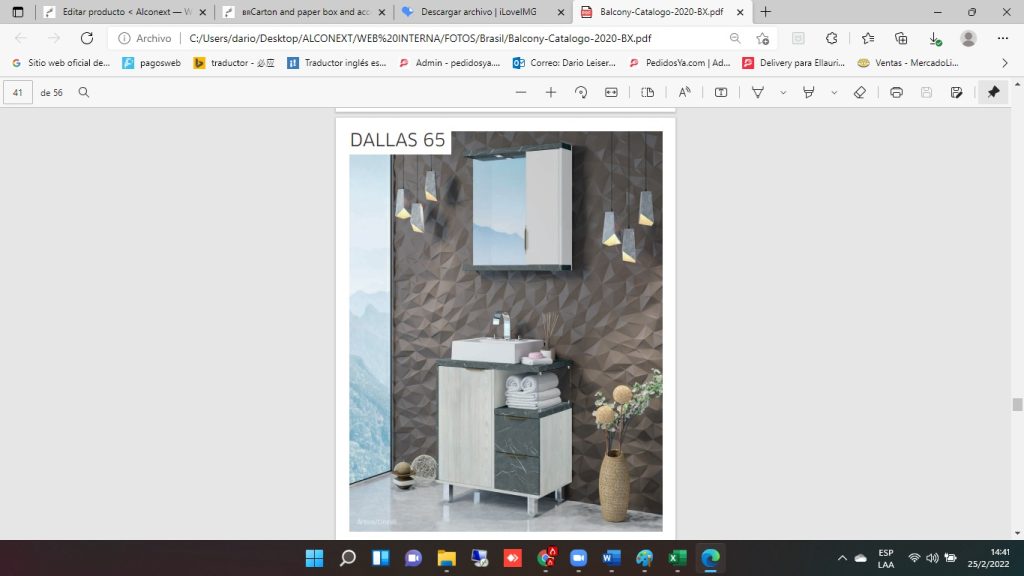Open Word from the taskbar
This screenshot has height=576, width=1024.
coord(611,558)
